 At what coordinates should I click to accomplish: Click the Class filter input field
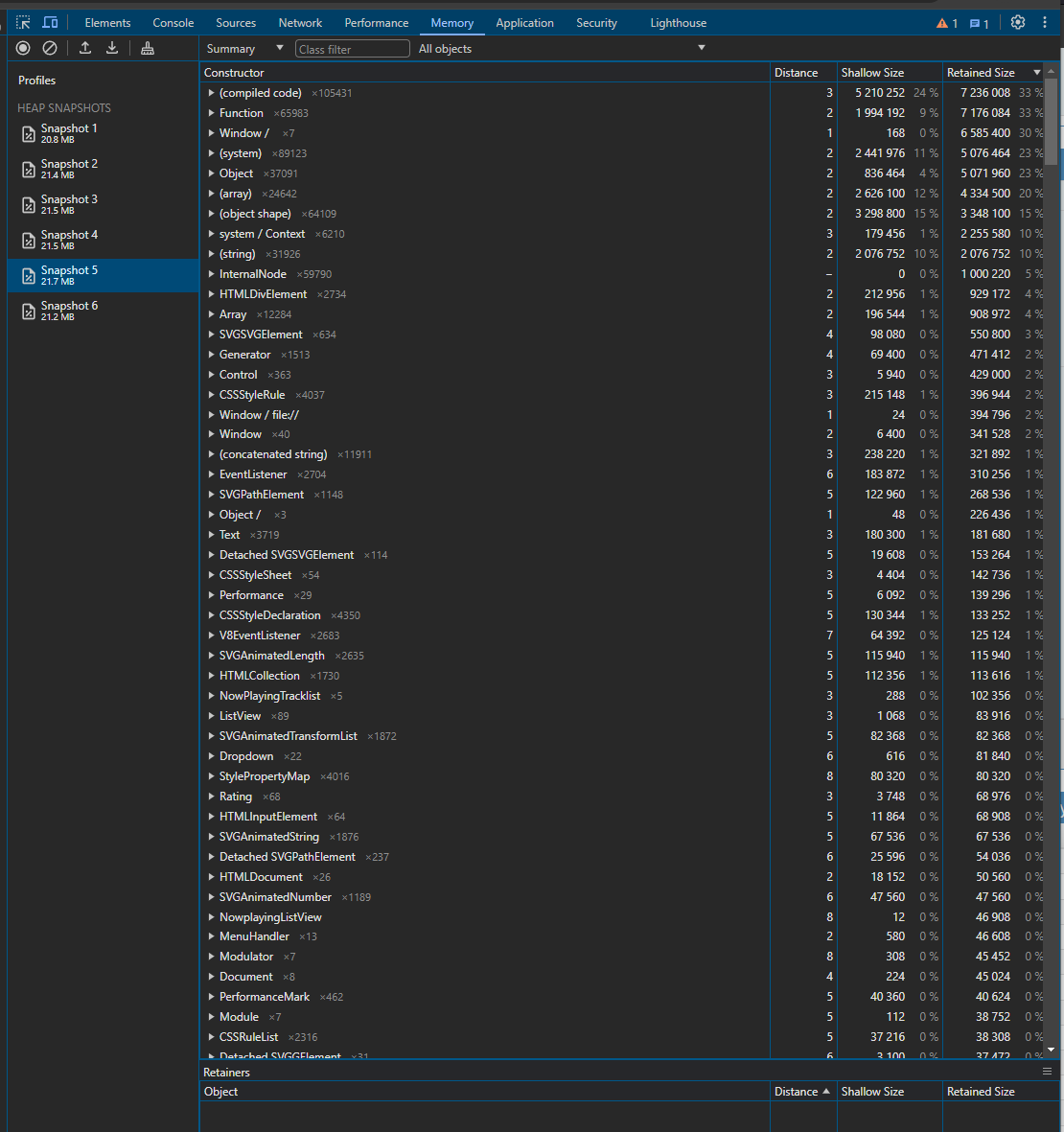click(x=352, y=49)
